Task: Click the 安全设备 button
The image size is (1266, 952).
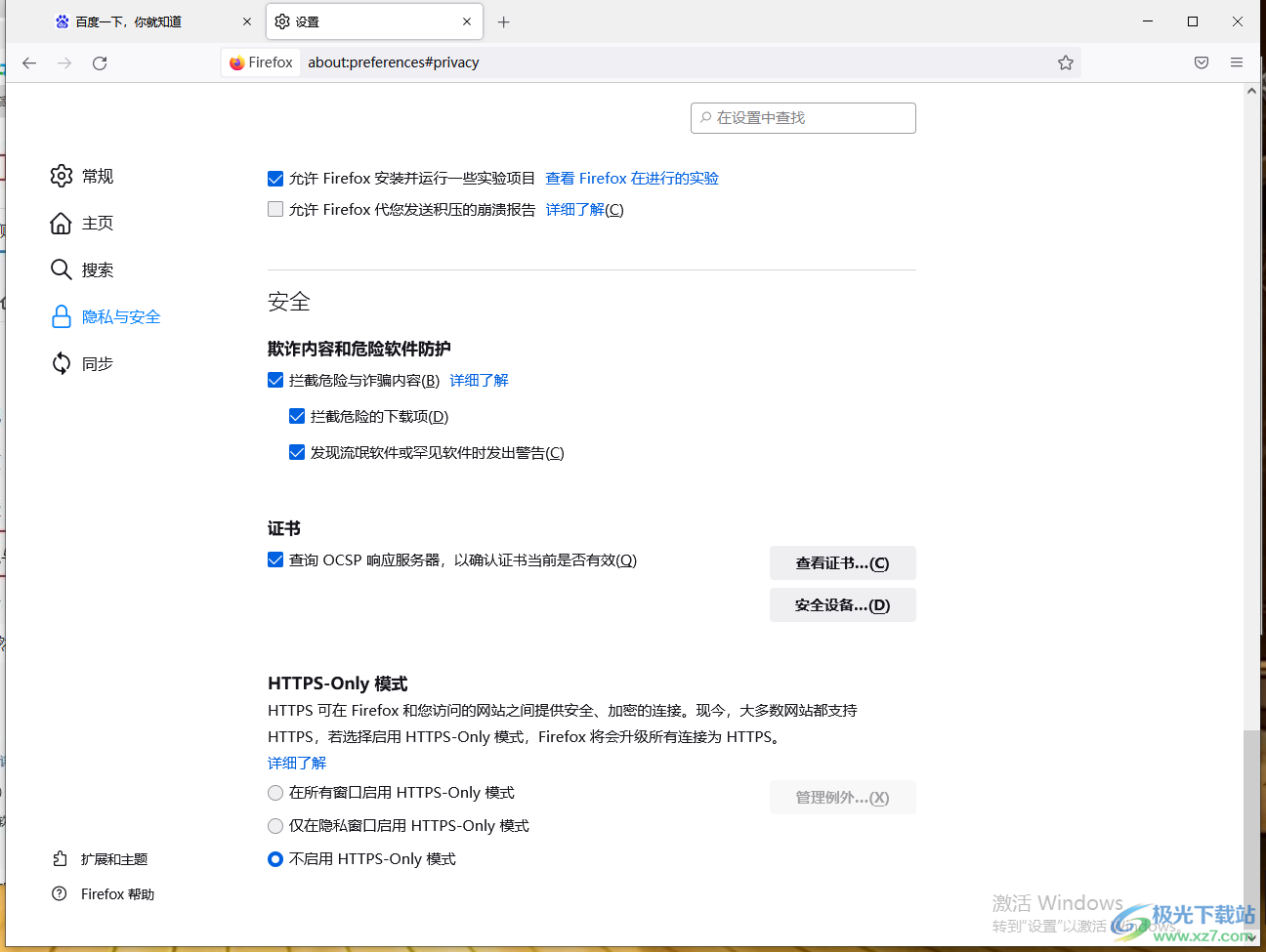Action: [843, 605]
